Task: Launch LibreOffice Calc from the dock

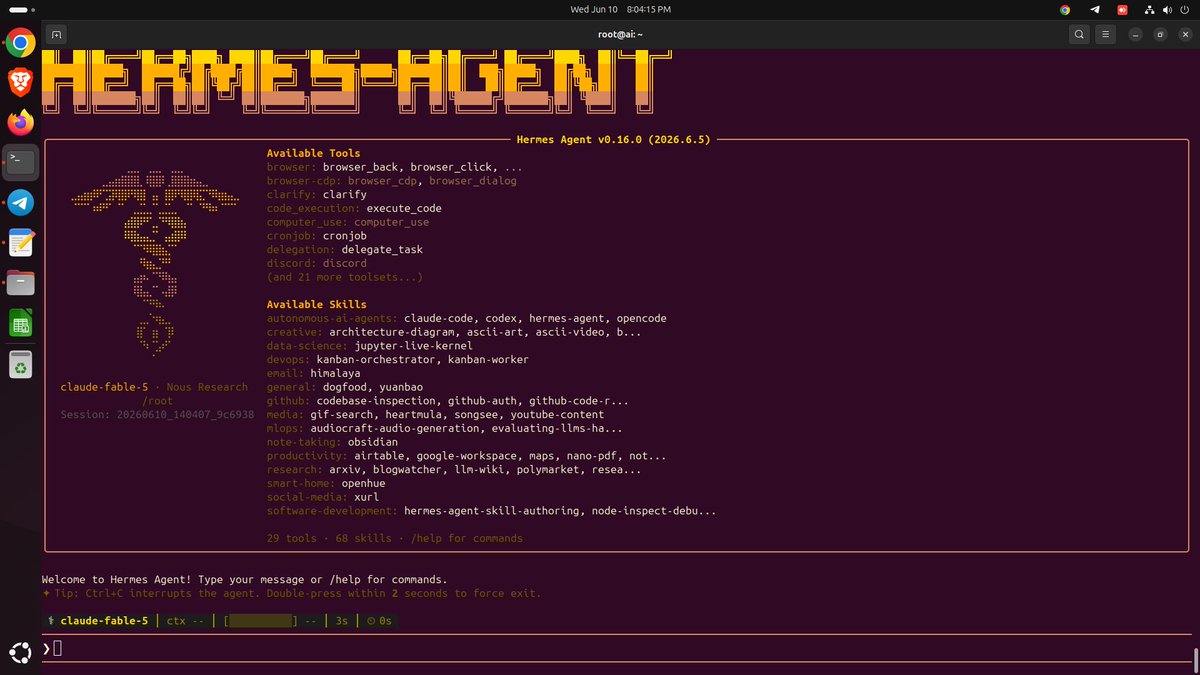Action: click(21, 323)
